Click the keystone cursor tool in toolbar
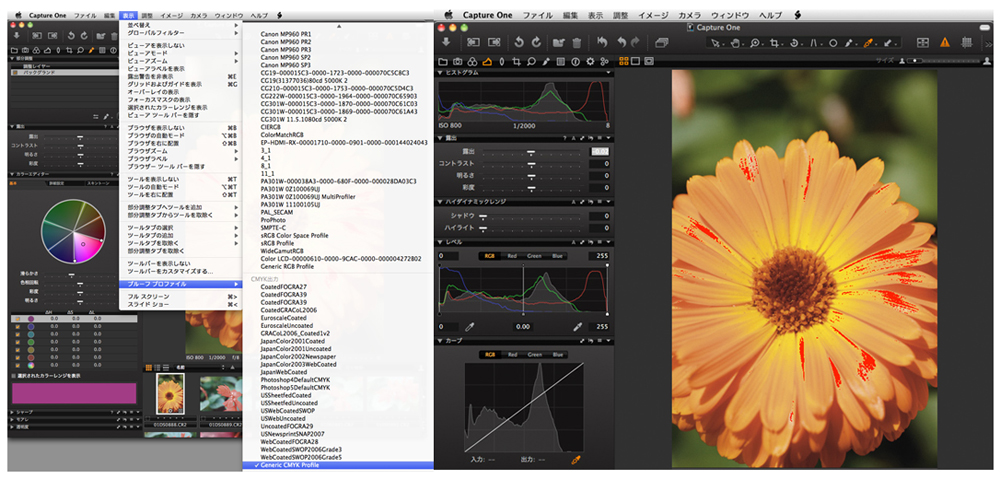This screenshot has width=1000, height=479. 814,43
